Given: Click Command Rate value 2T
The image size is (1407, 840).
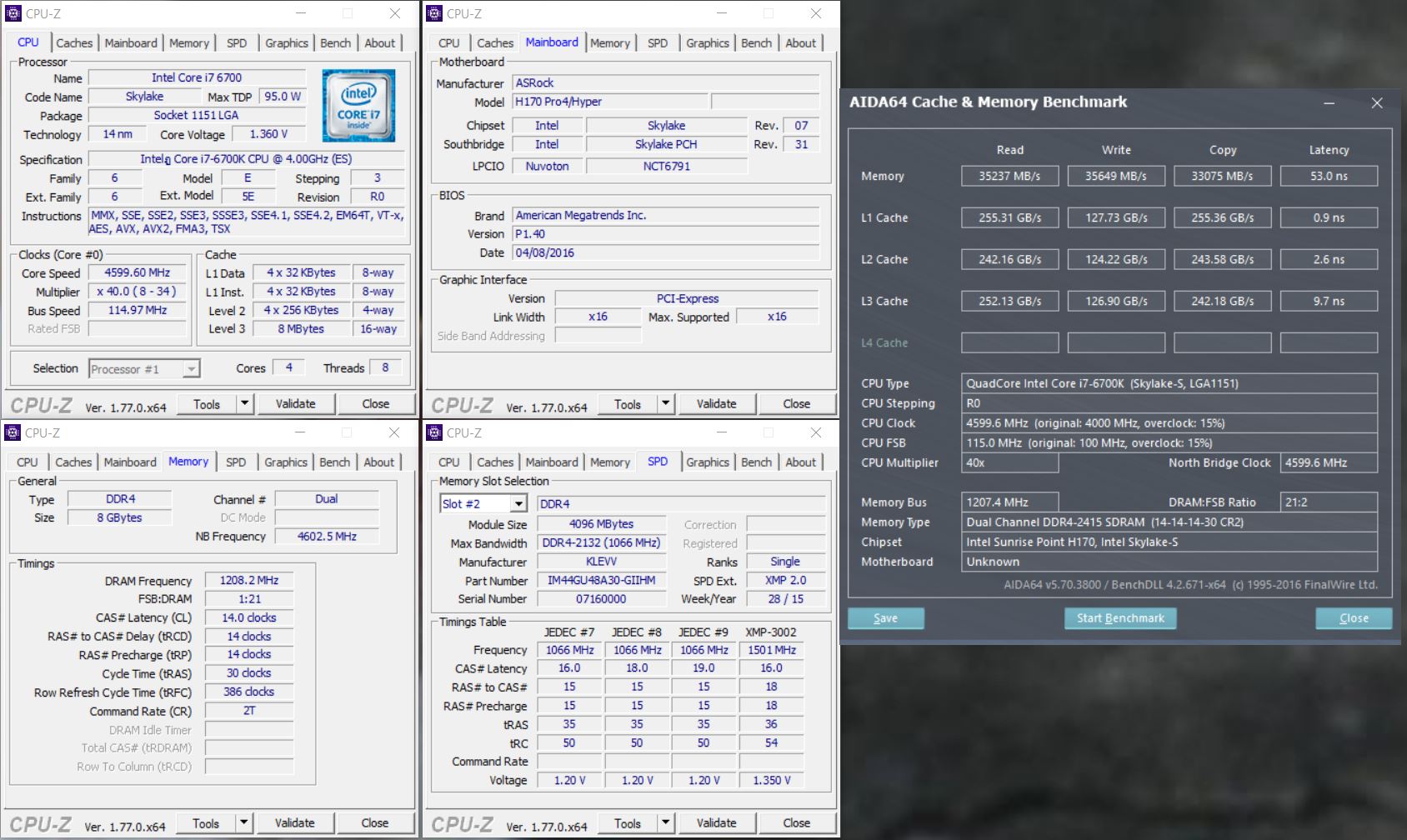Looking at the screenshot, I should click(x=249, y=711).
